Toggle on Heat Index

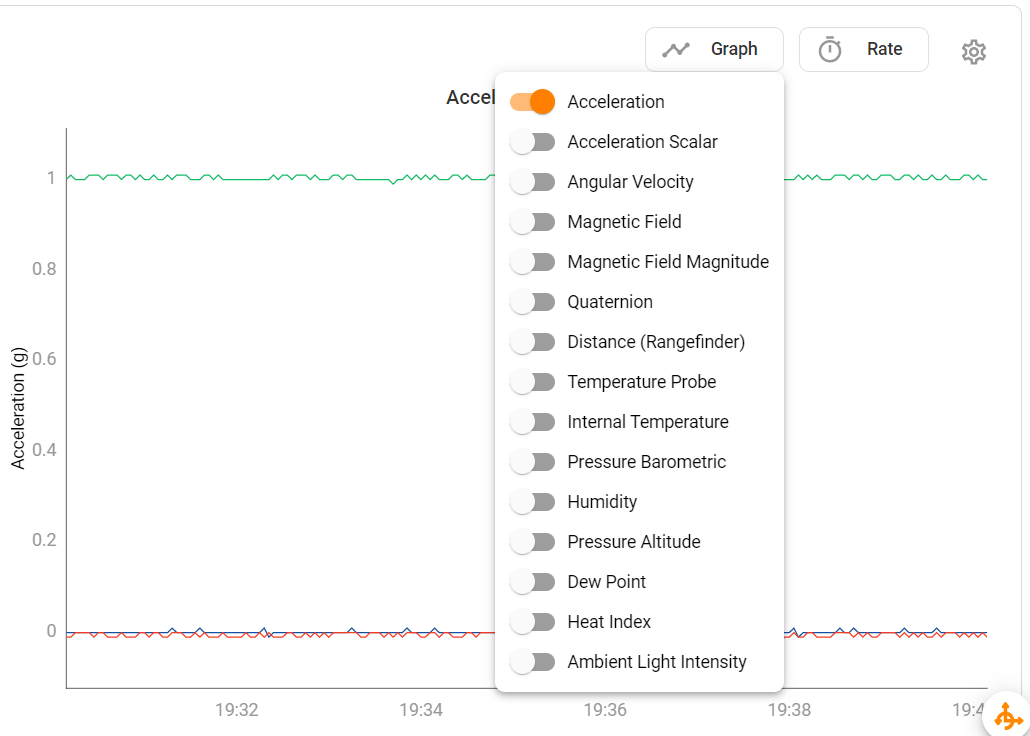click(533, 621)
